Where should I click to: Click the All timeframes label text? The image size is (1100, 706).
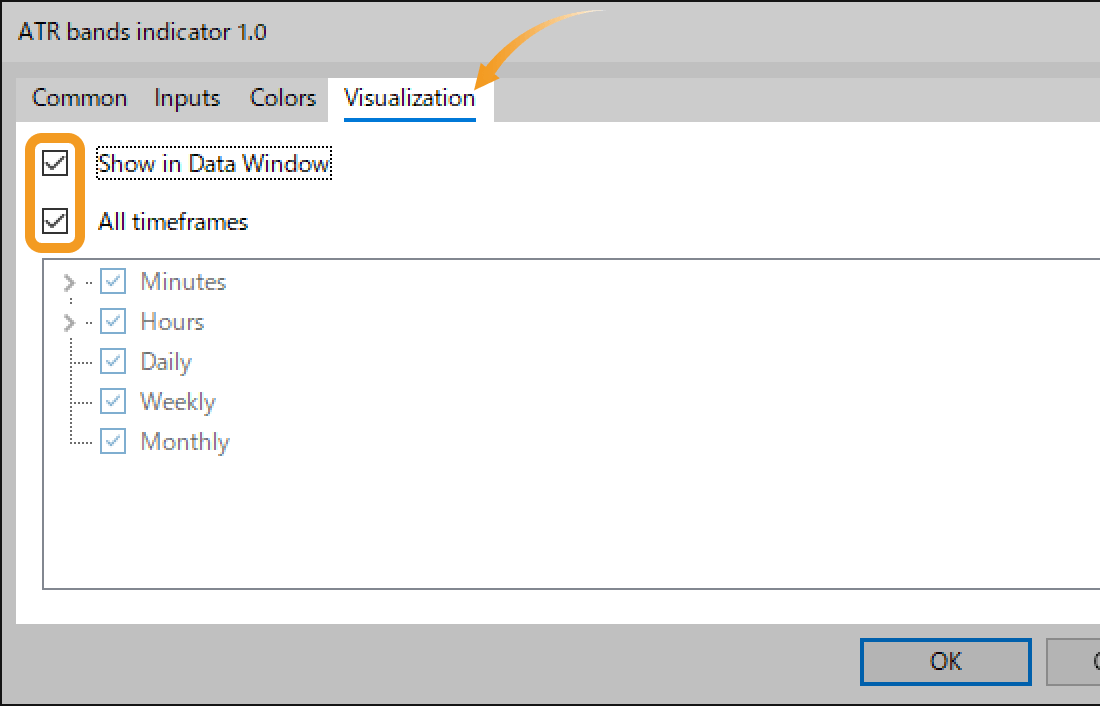172,222
